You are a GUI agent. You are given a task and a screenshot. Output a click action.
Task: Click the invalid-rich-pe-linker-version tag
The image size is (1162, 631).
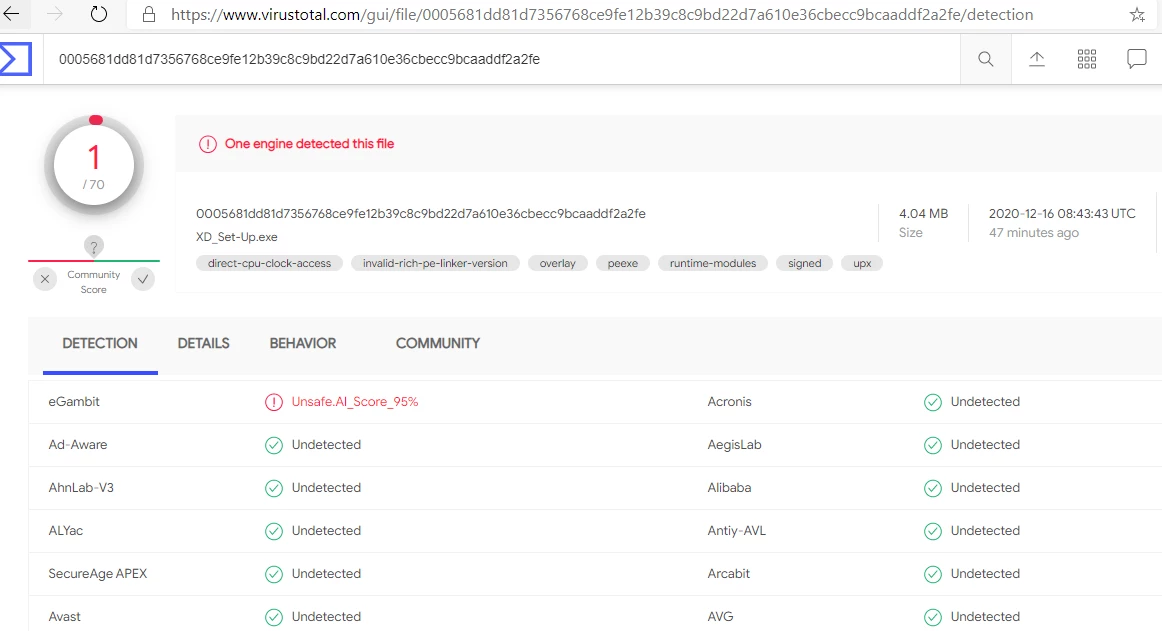pos(435,263)
